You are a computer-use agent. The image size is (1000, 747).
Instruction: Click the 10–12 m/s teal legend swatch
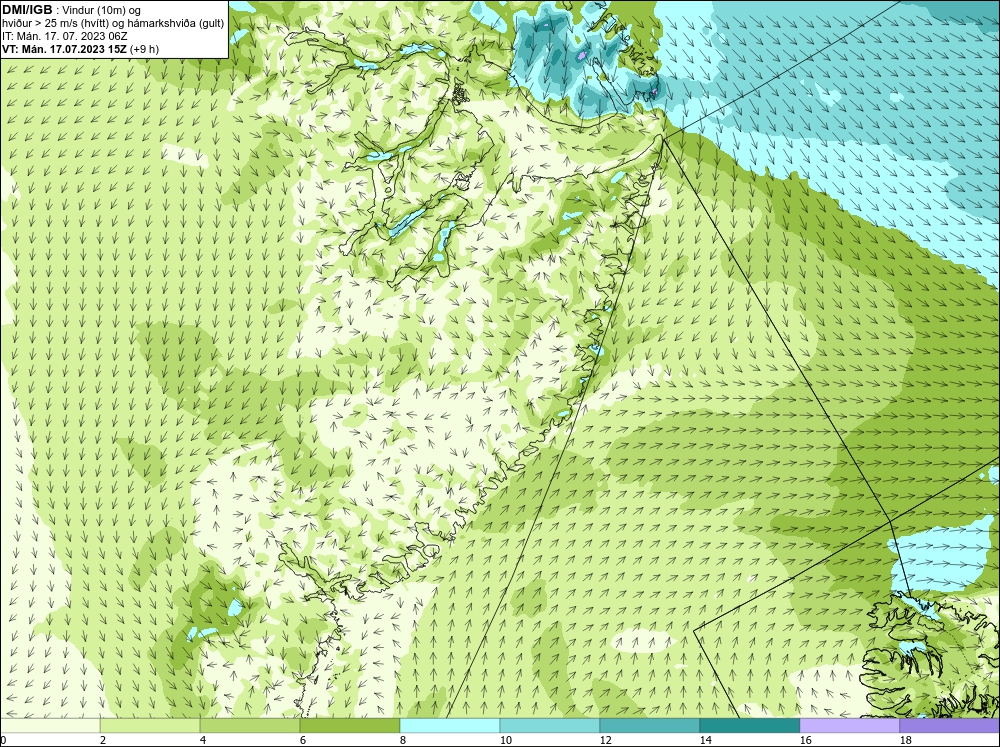550,725
